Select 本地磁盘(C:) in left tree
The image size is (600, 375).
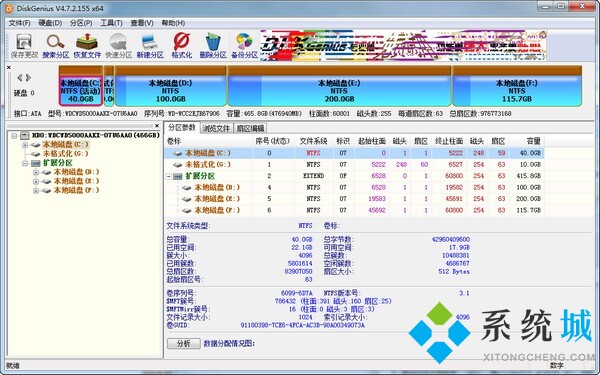(x=65, y=144)
